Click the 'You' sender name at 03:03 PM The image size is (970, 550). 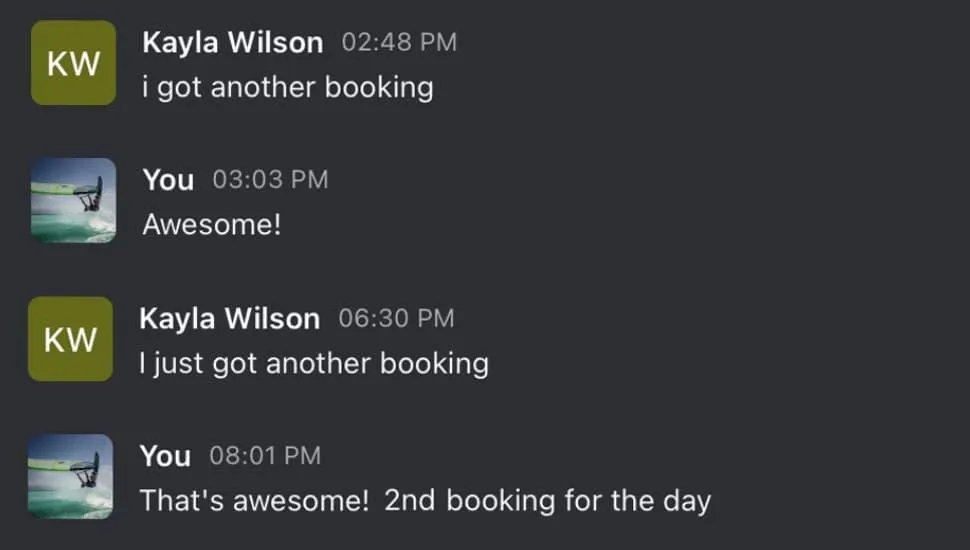click(168, 180)
